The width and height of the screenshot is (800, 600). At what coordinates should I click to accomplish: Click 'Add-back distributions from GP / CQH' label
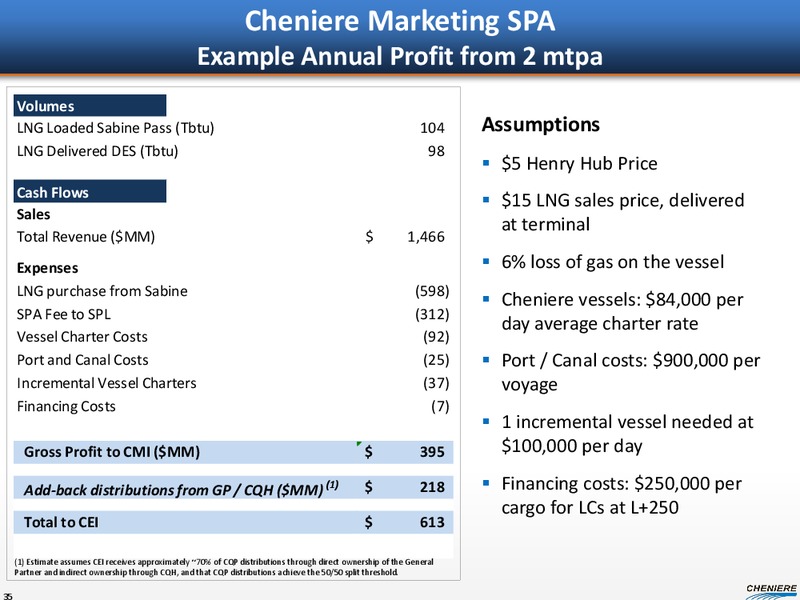click(181, 489)
